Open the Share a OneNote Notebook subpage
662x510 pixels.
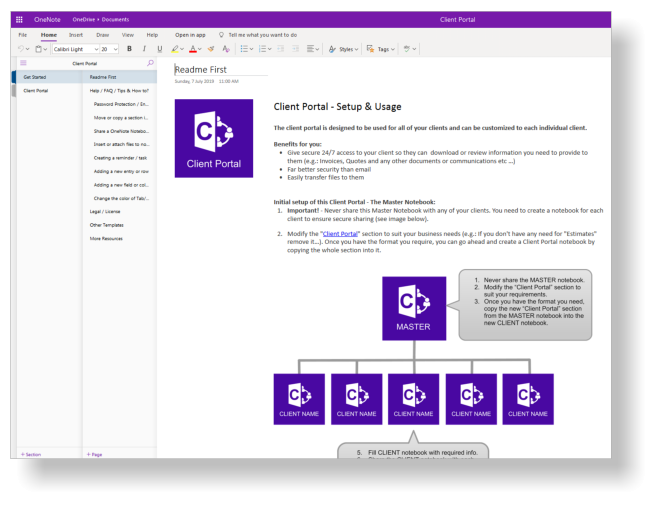(x=120, y=131)
